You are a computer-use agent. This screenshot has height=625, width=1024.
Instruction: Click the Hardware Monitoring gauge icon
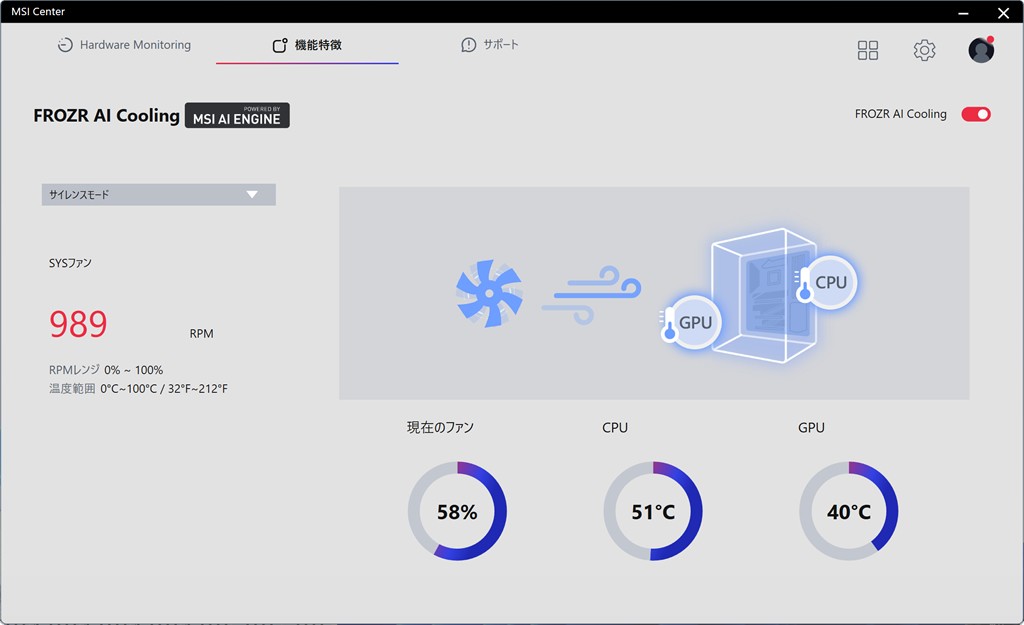coord(65,45)
